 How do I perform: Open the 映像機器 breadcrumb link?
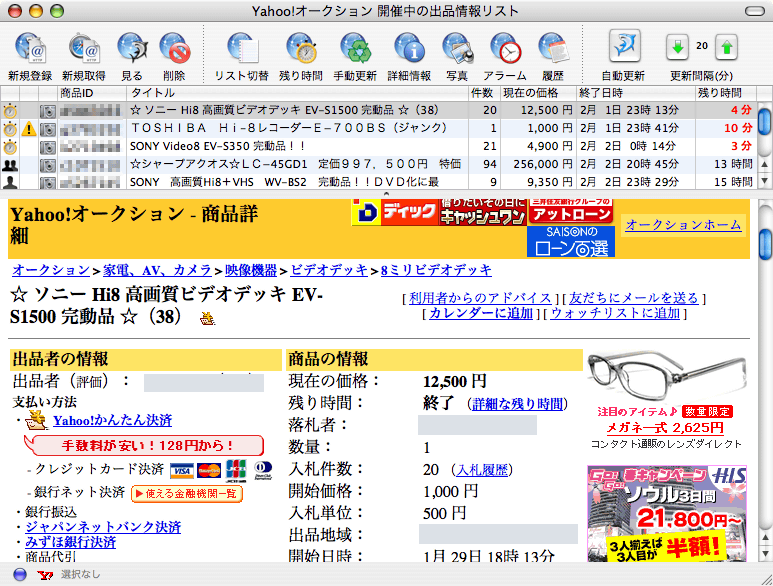click(x=251, y=270)
